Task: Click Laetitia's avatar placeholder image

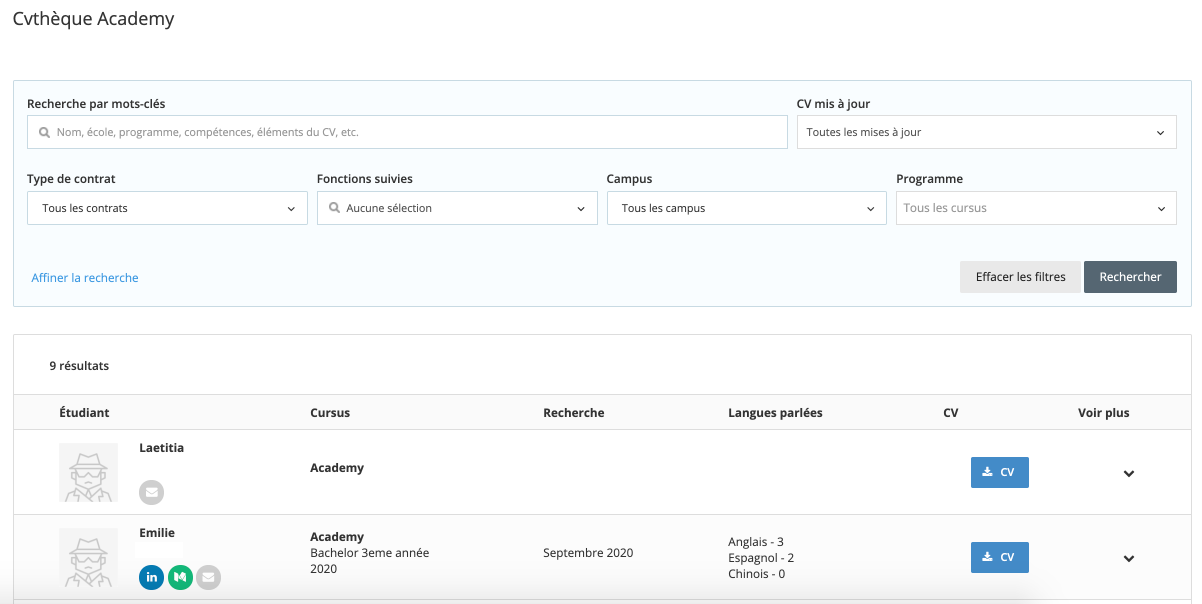Action: coord(88,472)
